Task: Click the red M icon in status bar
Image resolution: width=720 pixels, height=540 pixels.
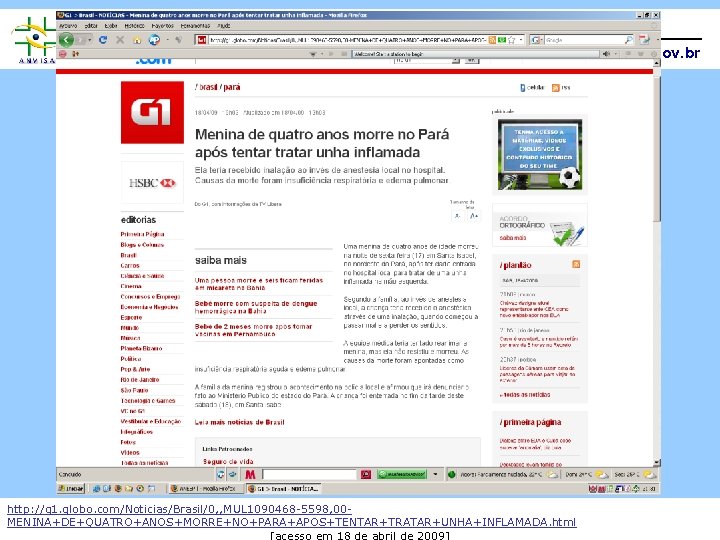Action: coord(250,474)
